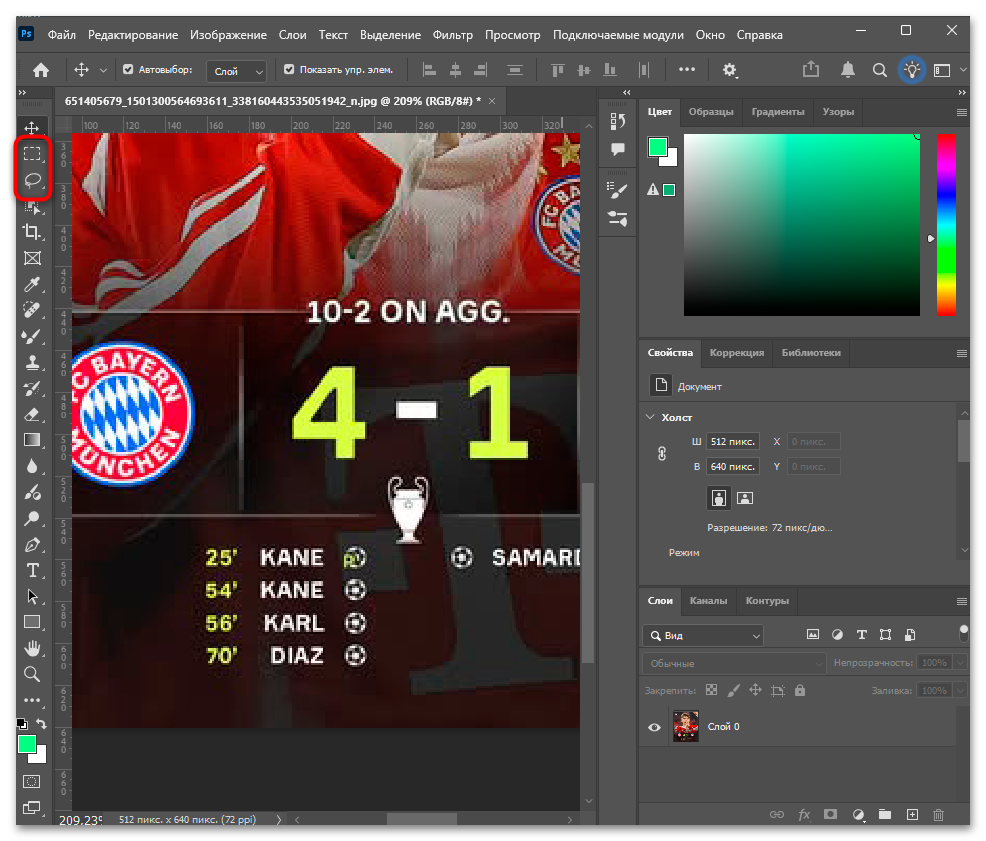Swap foreground and background colors
The width and height of the screenshot is (986, 841).
[x=42, y=724]
